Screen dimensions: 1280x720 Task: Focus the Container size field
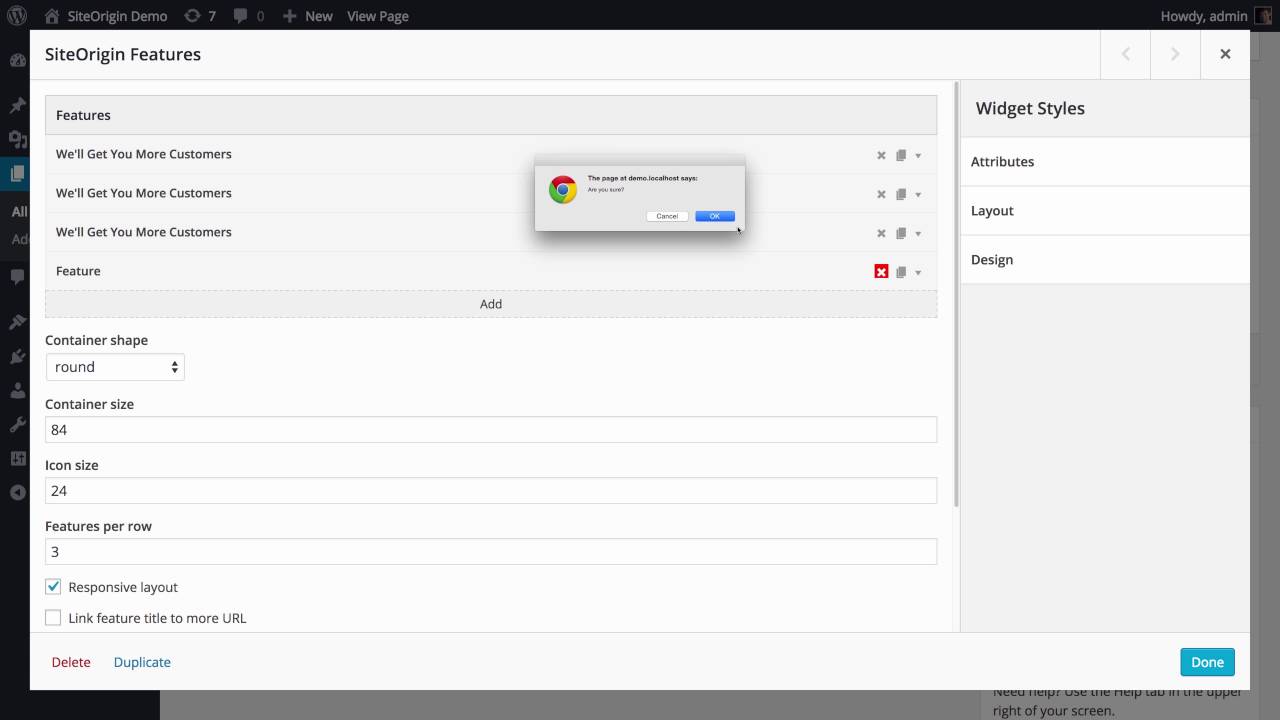click(x=491, y=430)
